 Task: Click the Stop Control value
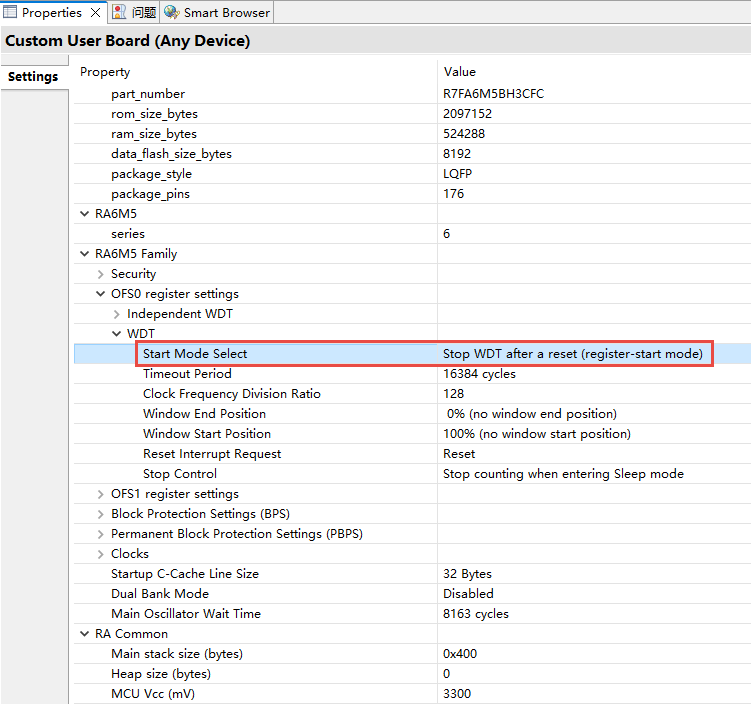(x=563, y=474)
